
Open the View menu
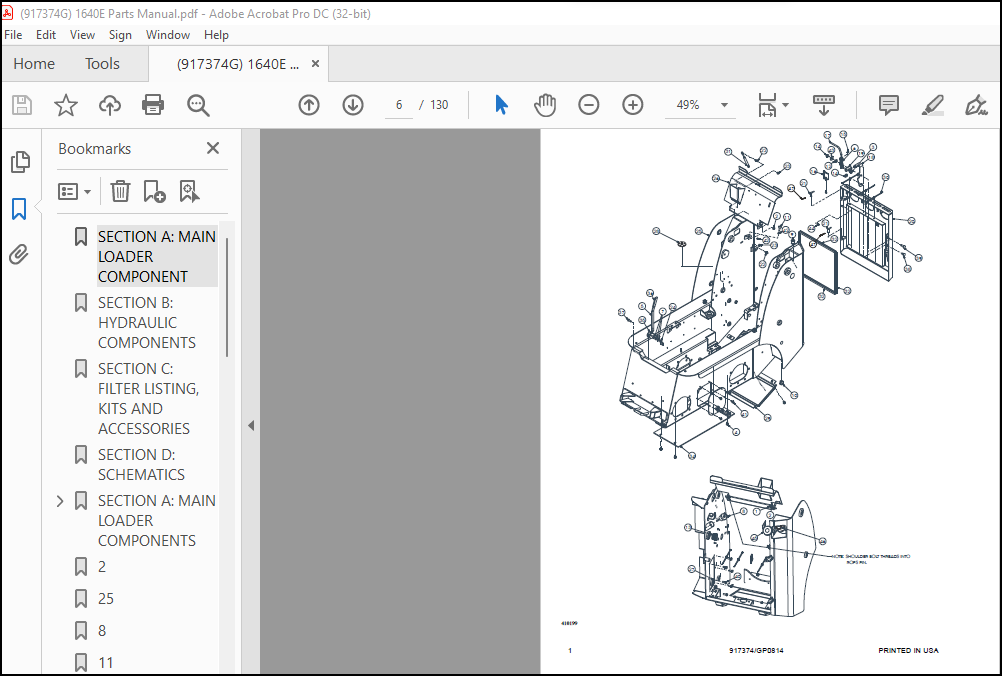click(82, 35)
